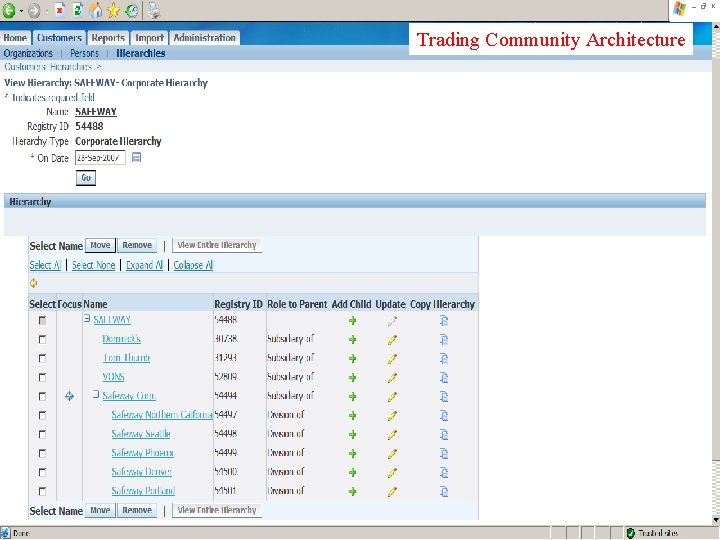Open browser Favorites star icon
The height and width of the screenshot is (540, 720).
pos(113,11)
